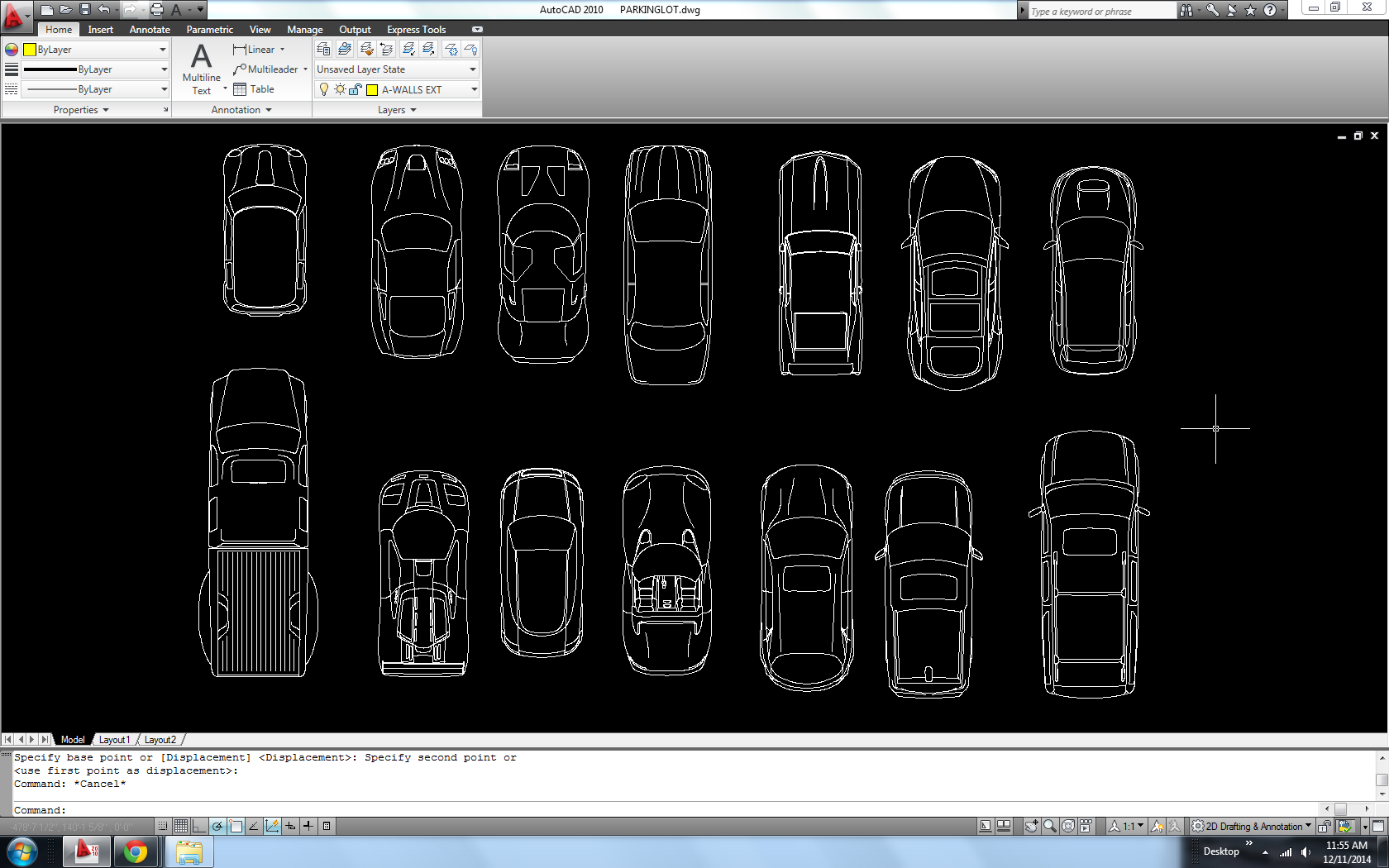Toggle Lineweight display in status bar
1389x868 pixels.
coord(308,826)
